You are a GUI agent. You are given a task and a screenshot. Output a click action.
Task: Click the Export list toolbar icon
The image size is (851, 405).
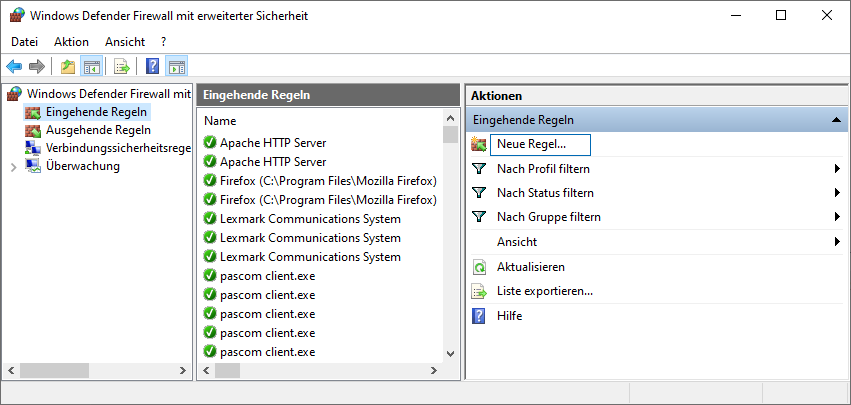(122, 67)
